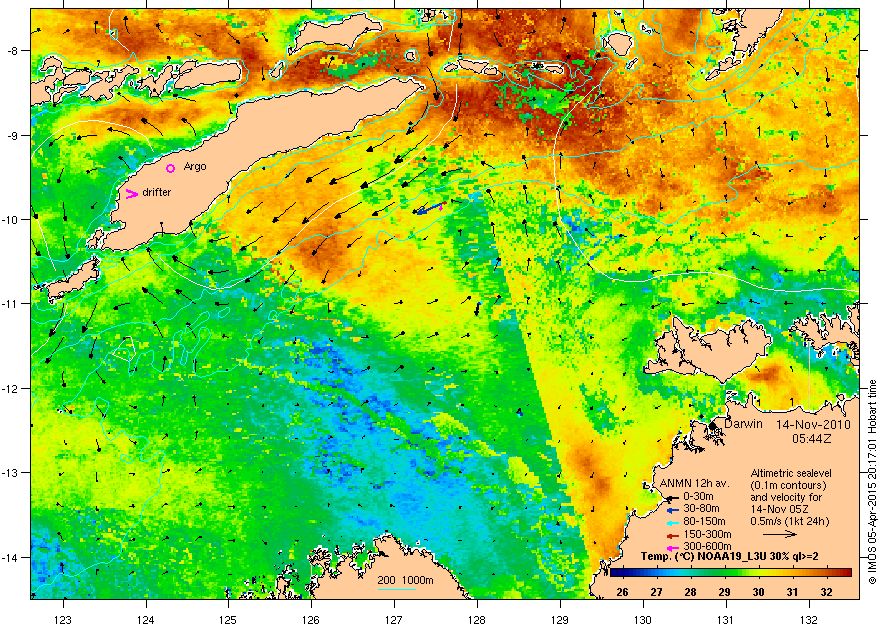This screenshot has height=630, width=880.
Task: Click the red 150-300m legend arrow
Action: tap(672, 535)
